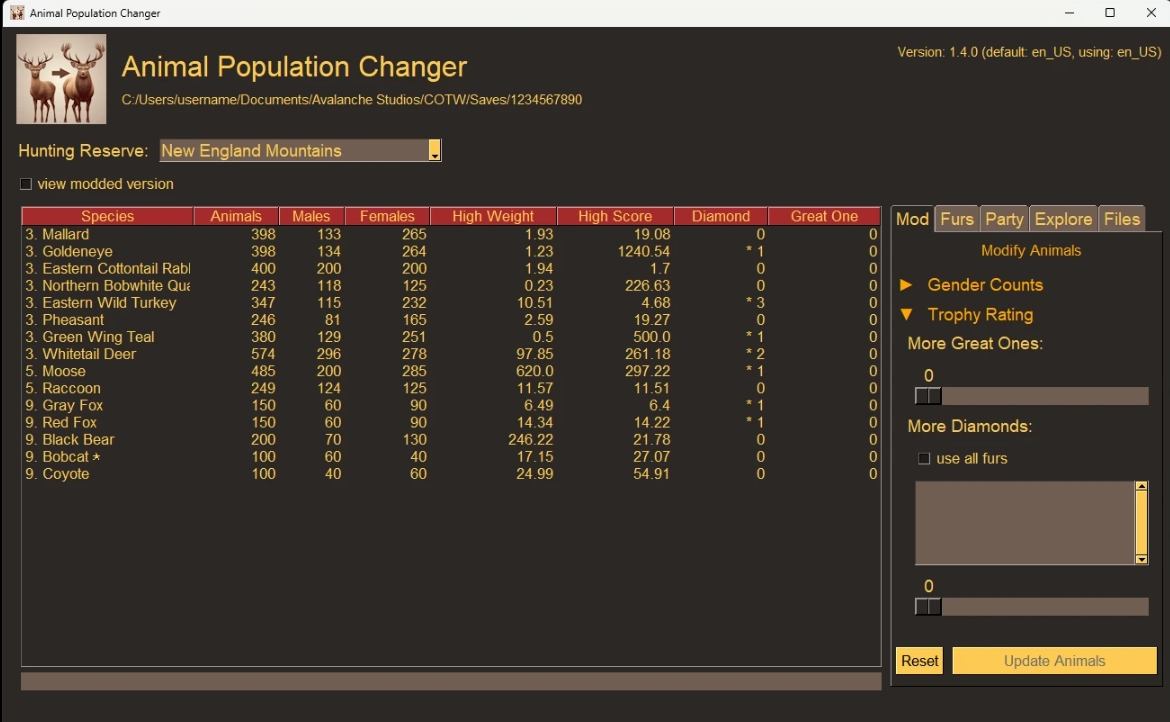
Task: Select the Whitetail Deer row in table
Action: (89, 354)
